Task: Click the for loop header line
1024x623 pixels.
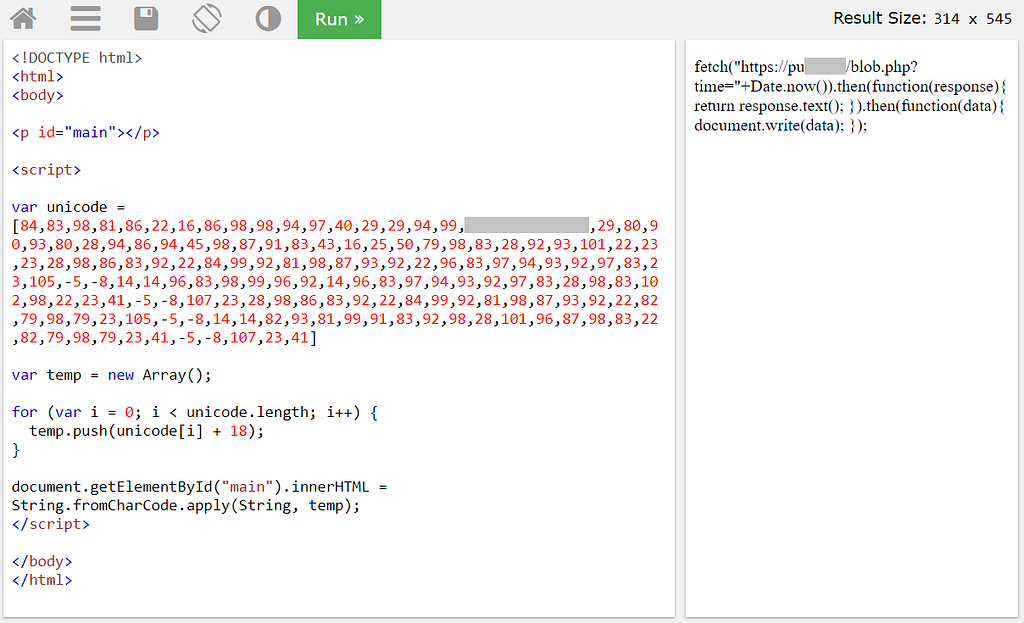Action: coord(195,412)
